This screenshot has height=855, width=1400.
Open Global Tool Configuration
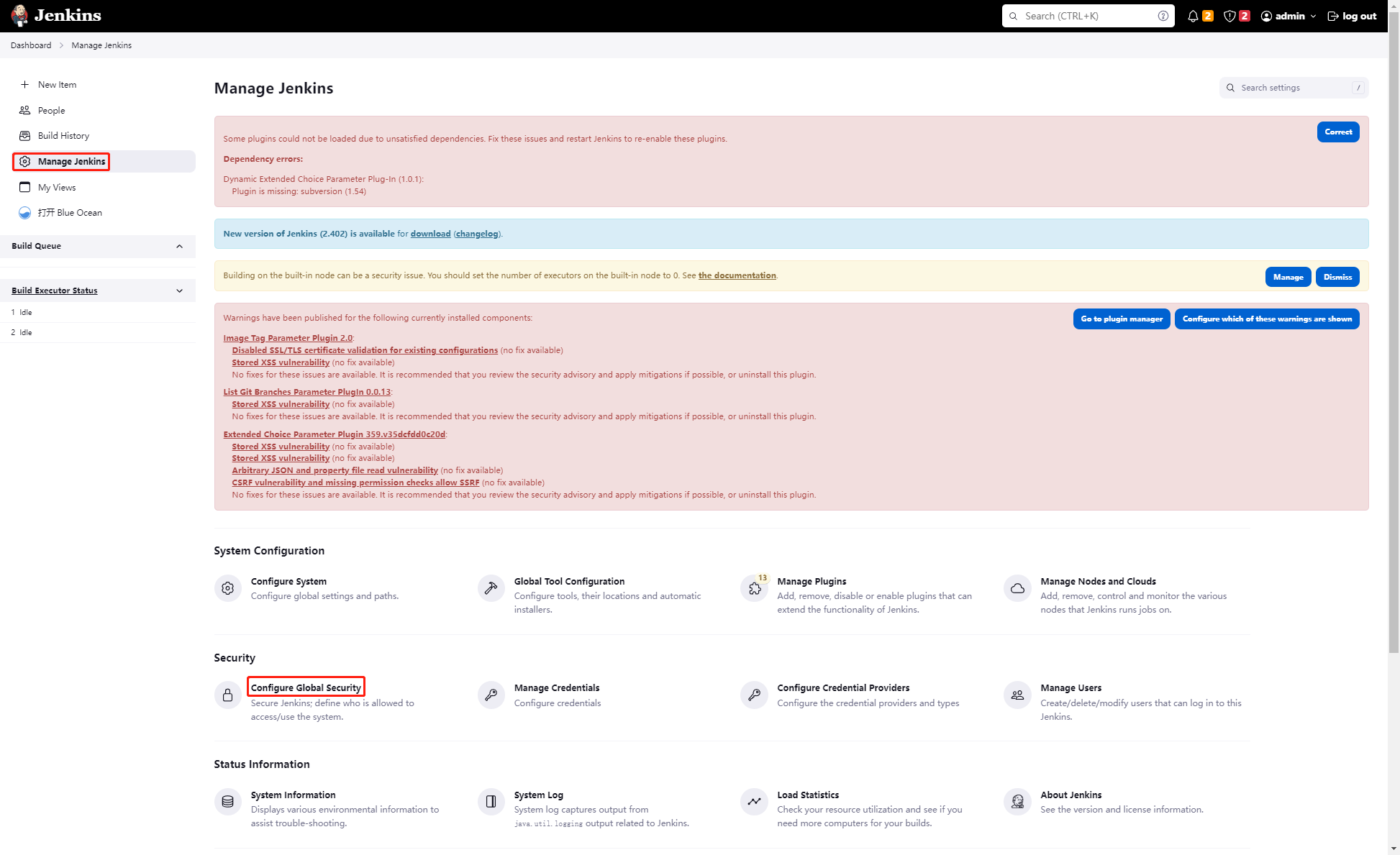coord(569,582)
